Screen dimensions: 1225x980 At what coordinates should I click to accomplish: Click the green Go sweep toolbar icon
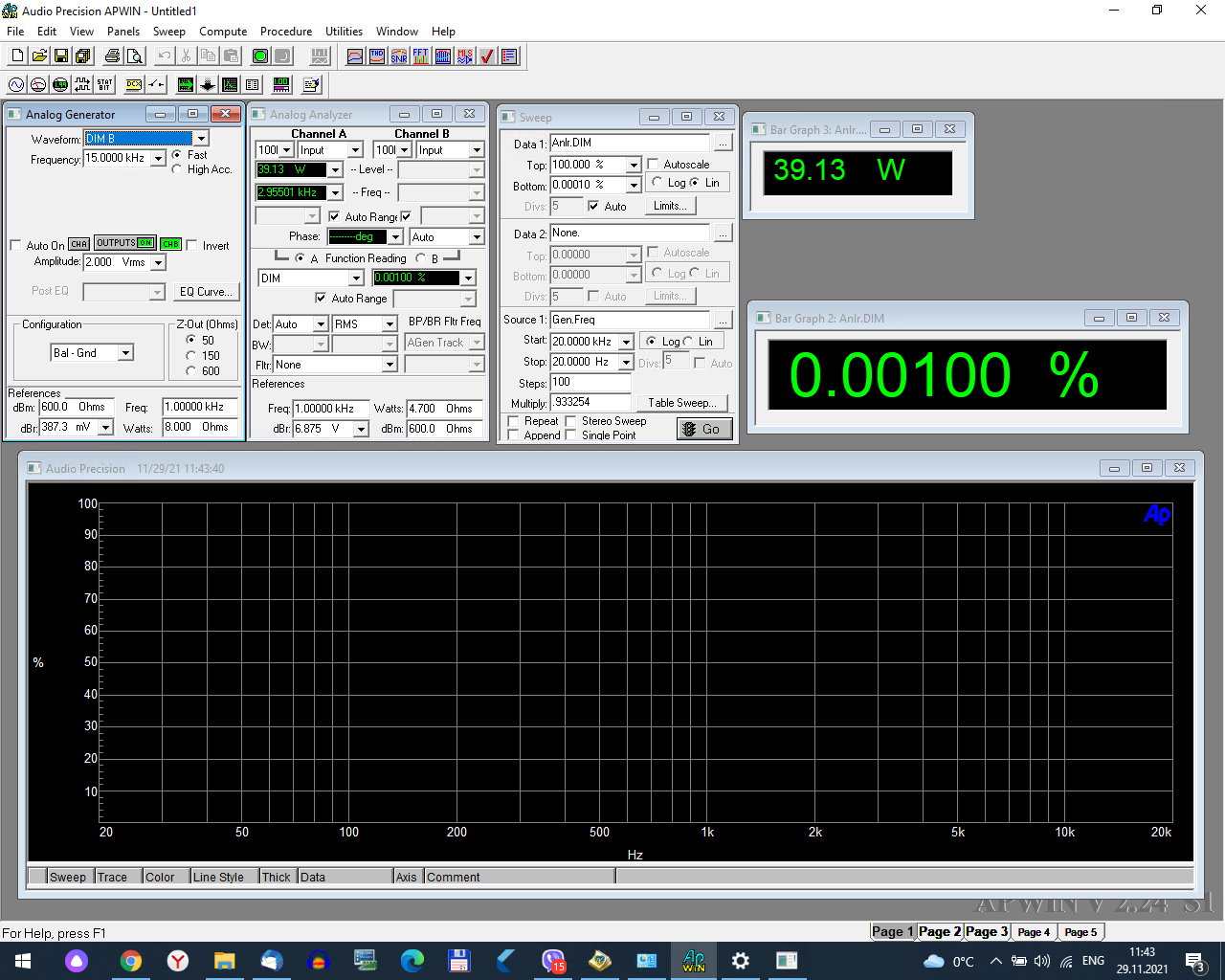coord(260,56)
